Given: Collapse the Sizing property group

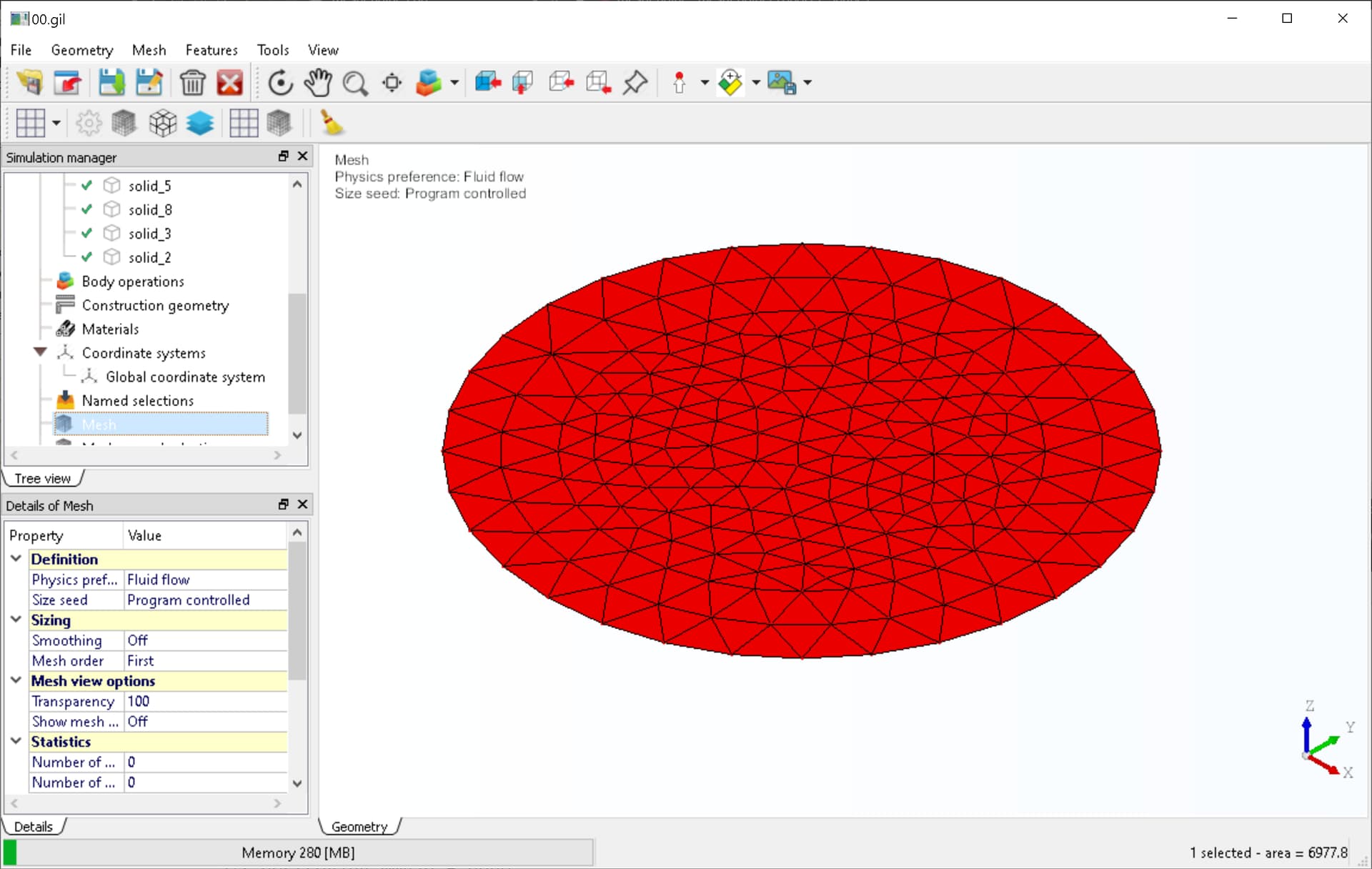Looking at the screenshot, I should click(x=16, y=620).
